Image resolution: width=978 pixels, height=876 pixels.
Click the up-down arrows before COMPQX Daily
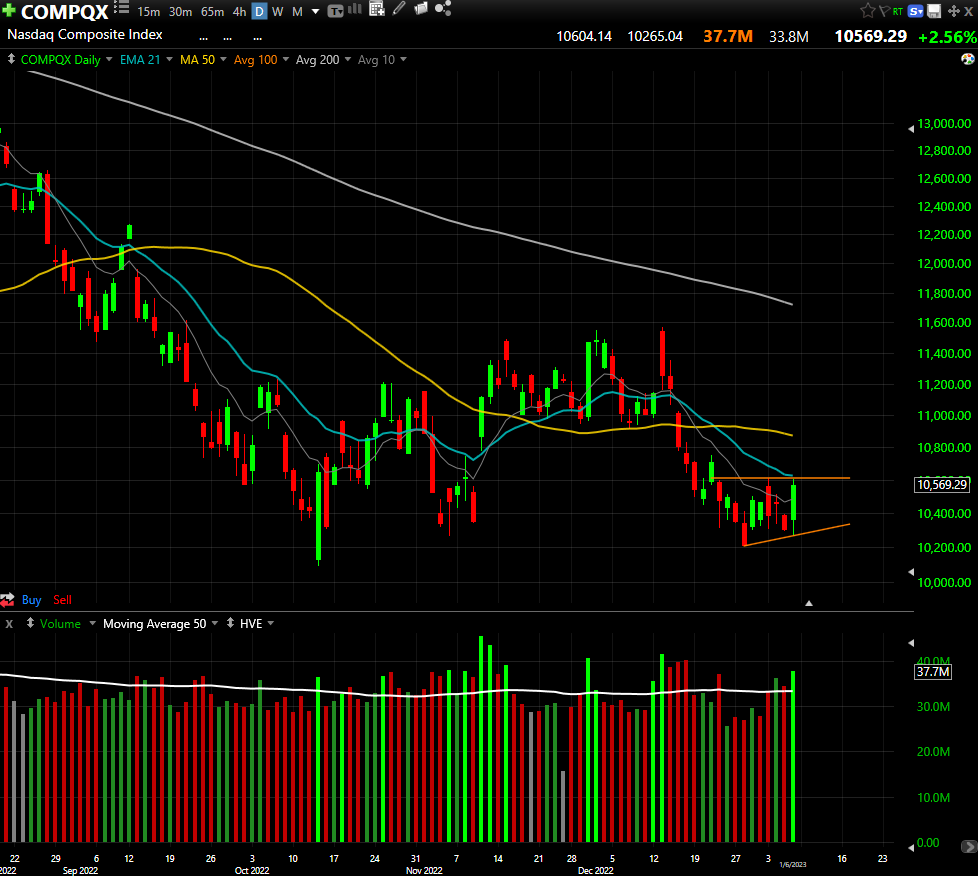(11, 59)
